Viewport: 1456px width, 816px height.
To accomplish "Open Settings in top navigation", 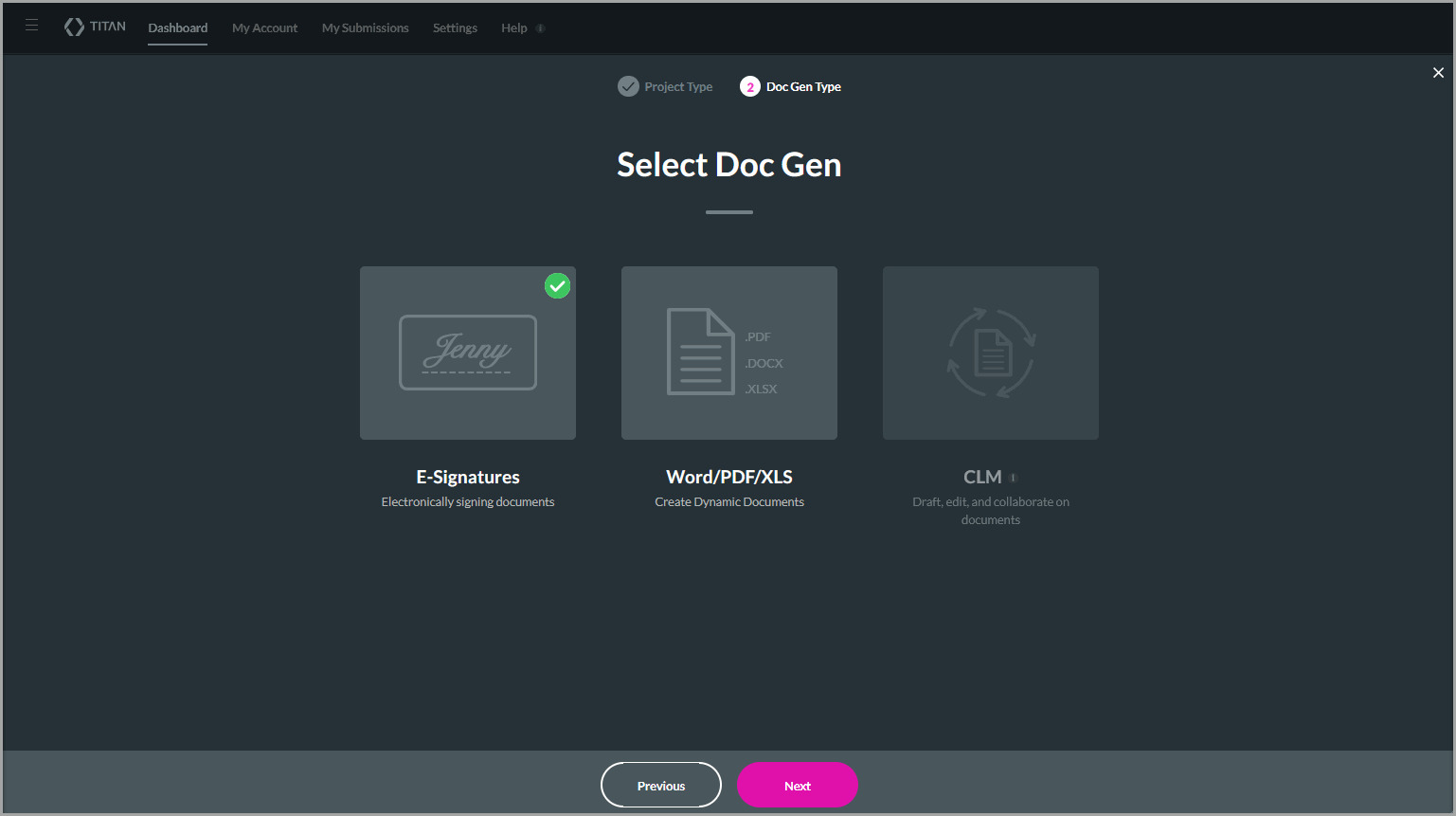I will pyautogui.click(x=455, y=27).
